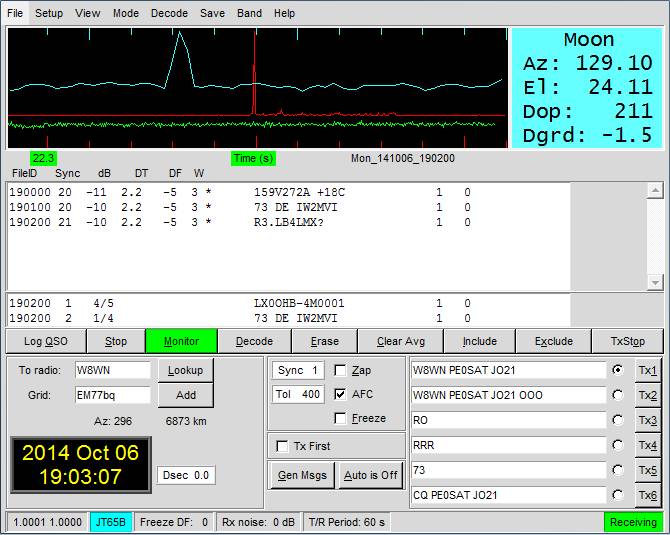Click the green Time (s) label

click(x=253, y=159)
